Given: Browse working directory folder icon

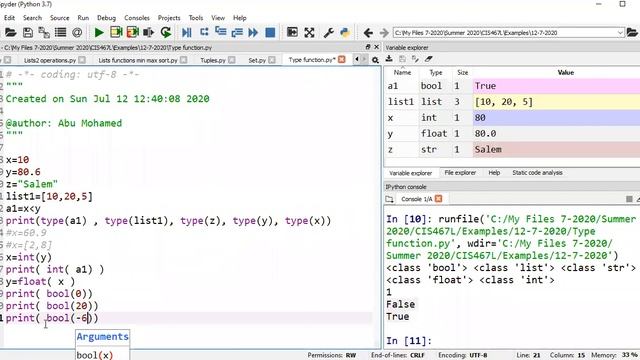Looking at the screenshot, I should (632, 33).
